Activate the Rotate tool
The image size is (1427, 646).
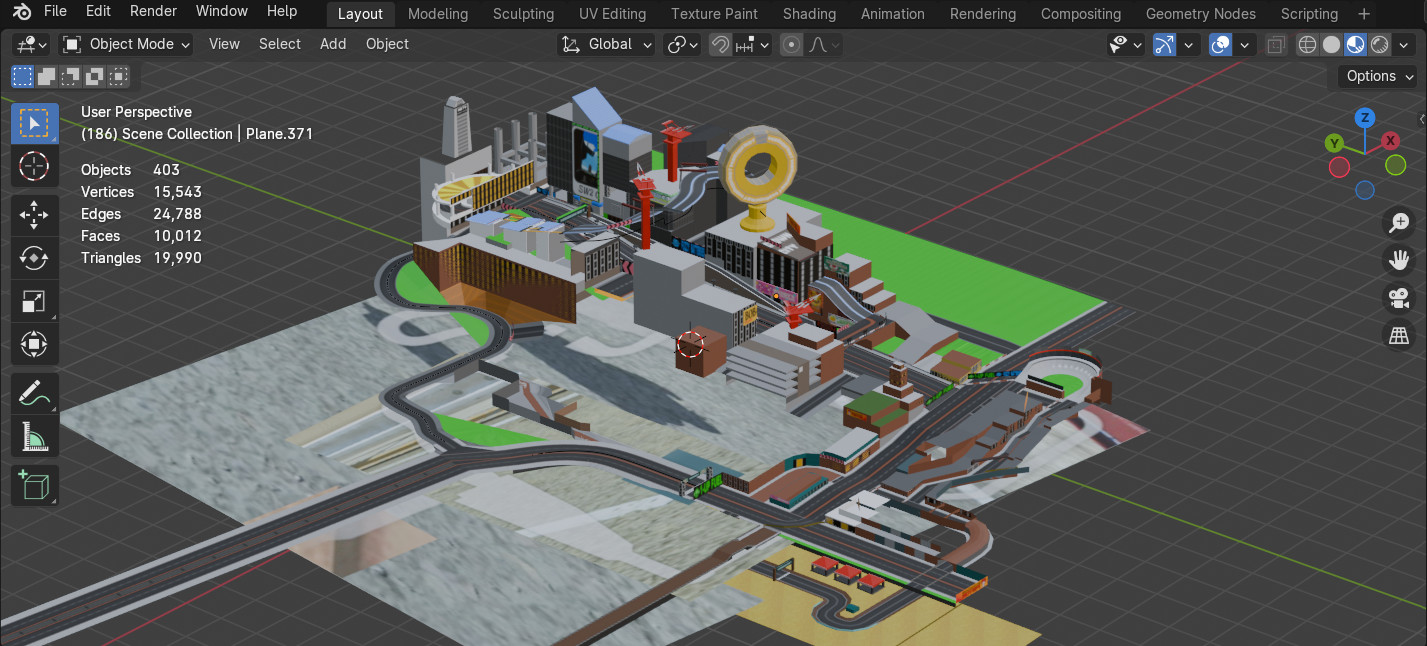[34, 258]
